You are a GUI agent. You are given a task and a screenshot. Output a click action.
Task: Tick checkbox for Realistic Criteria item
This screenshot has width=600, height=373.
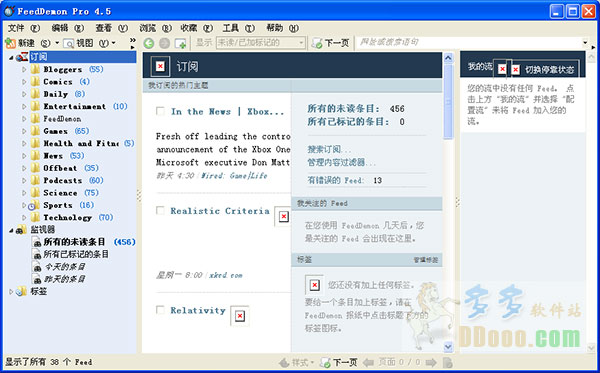pos(160,210)
